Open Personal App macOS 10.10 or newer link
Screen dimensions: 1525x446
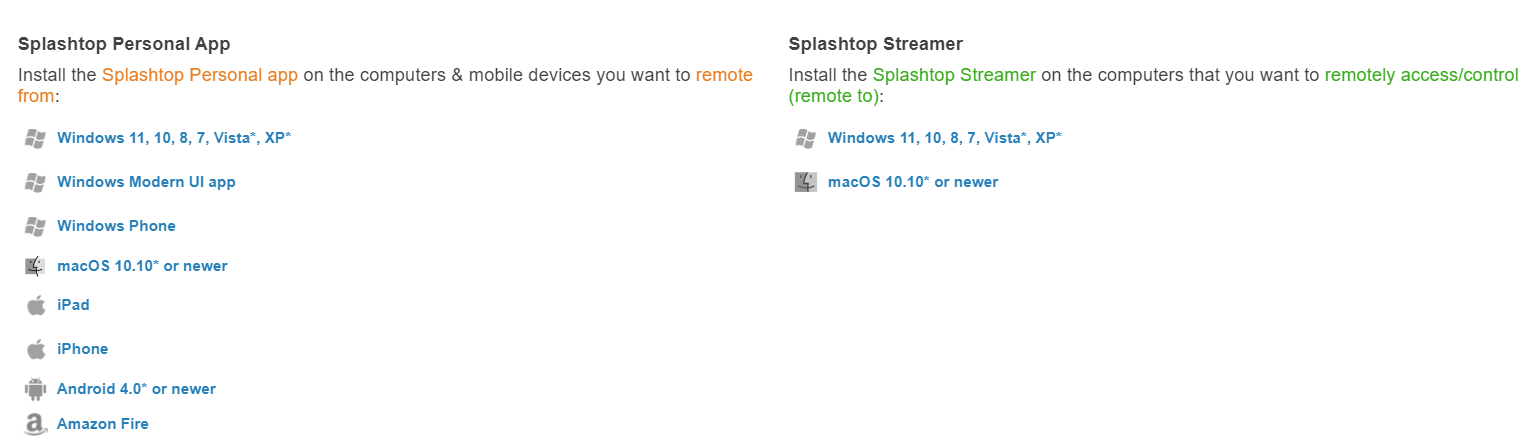click(x=142, y=266)
